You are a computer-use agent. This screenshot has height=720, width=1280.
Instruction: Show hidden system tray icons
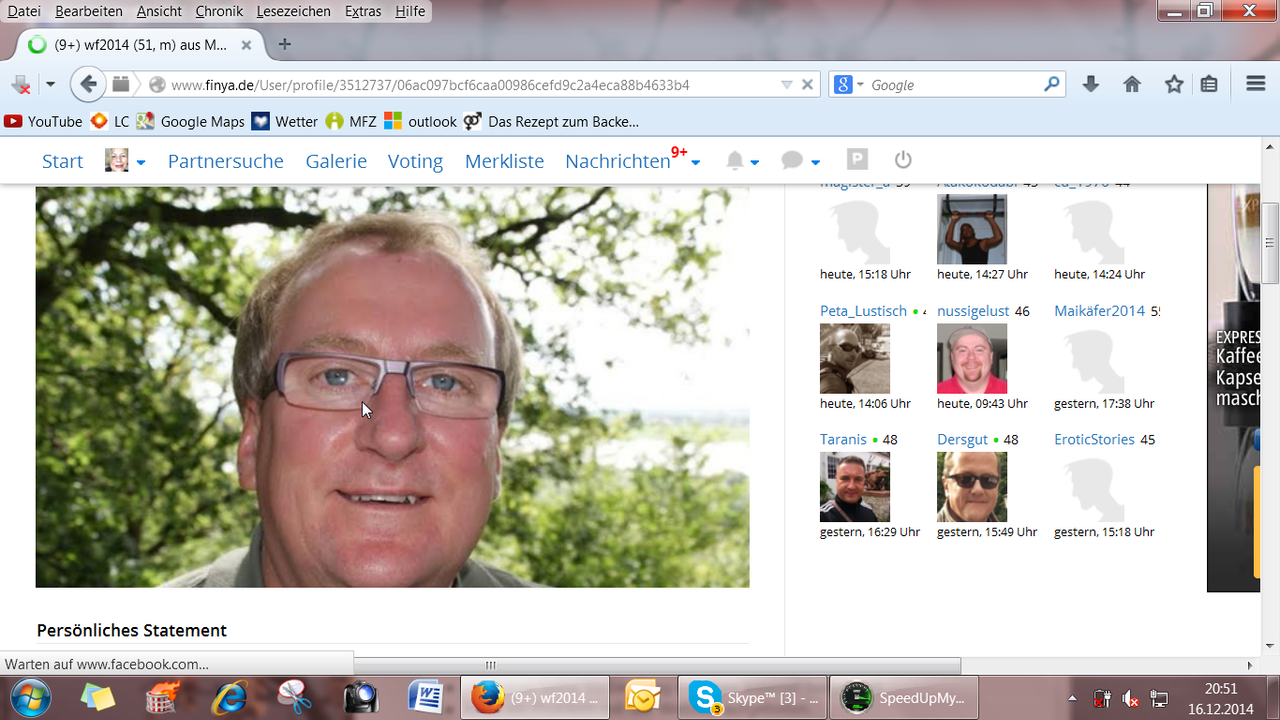[x=1072, y=698]
